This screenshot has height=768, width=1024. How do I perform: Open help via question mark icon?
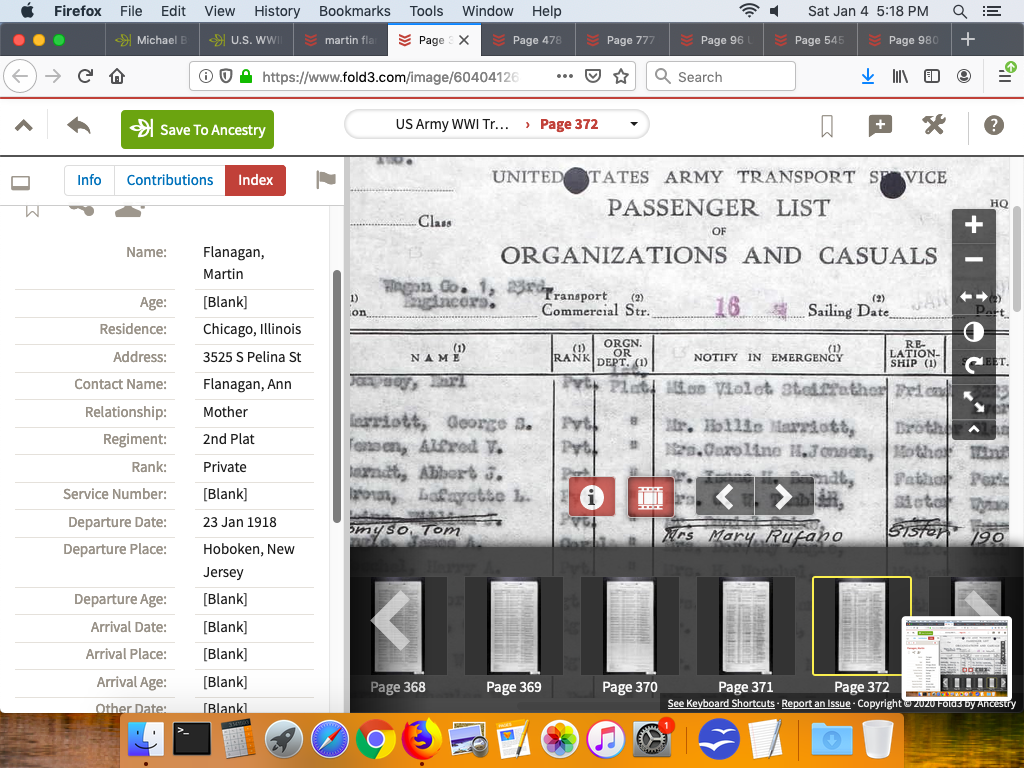(993, 126)
